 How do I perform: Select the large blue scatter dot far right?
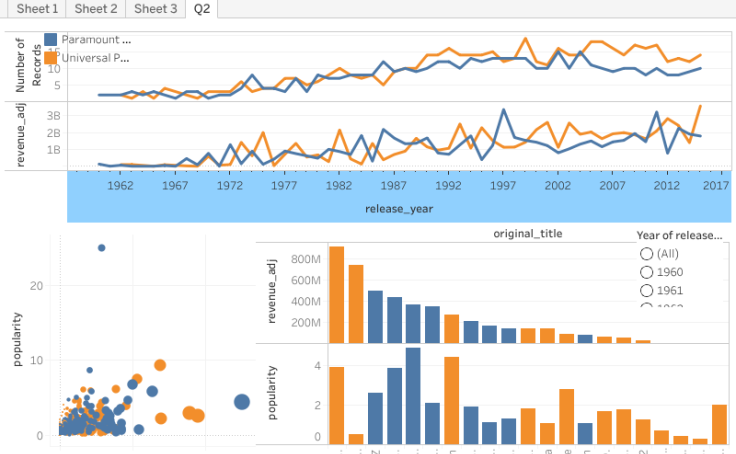pos(242,402)
